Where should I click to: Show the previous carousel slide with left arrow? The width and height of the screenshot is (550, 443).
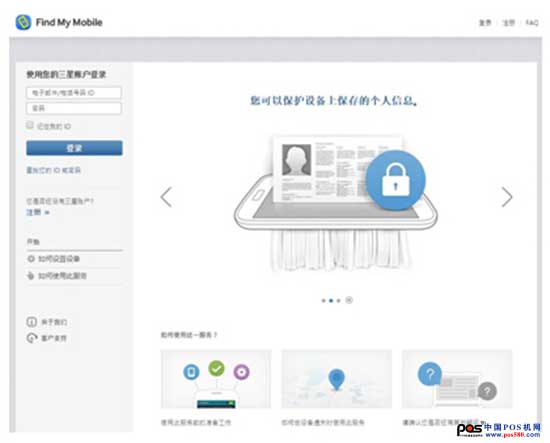(166, 197)
